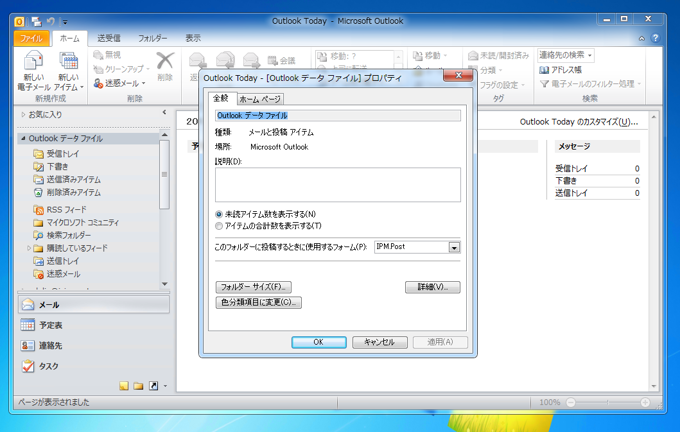Click the description text box
Image resolution: width=680 pixels, height=432 pixels.
338,185
